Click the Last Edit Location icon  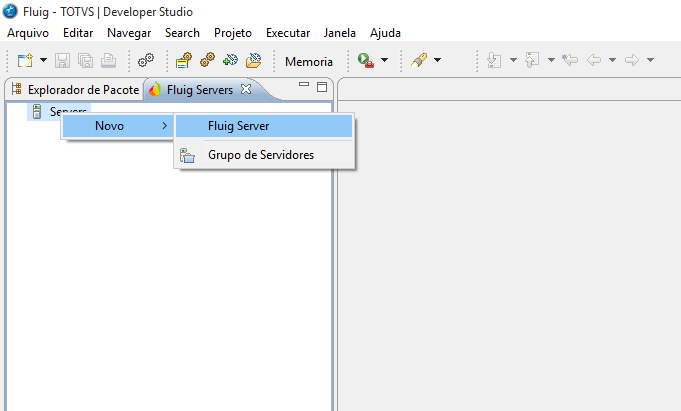click(x=570, y=60)
